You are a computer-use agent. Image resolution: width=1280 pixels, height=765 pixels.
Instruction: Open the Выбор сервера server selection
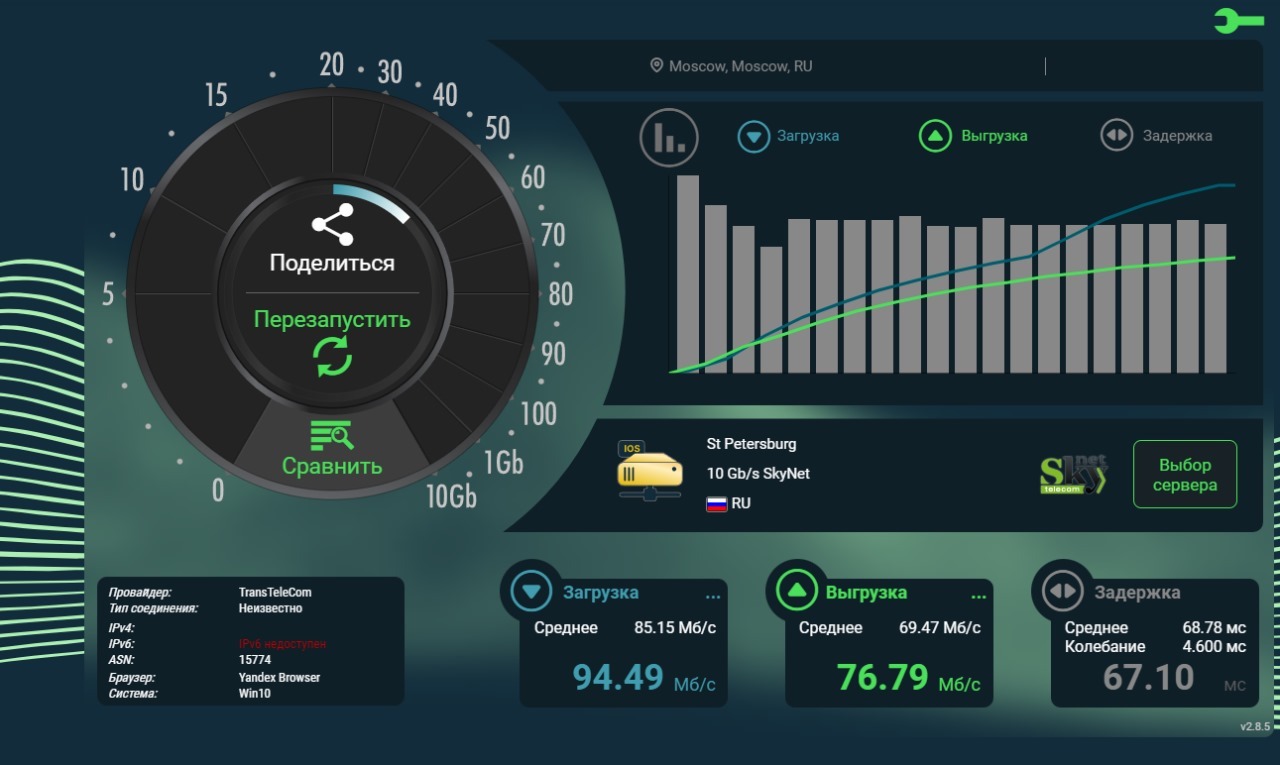click(1185, 475)
